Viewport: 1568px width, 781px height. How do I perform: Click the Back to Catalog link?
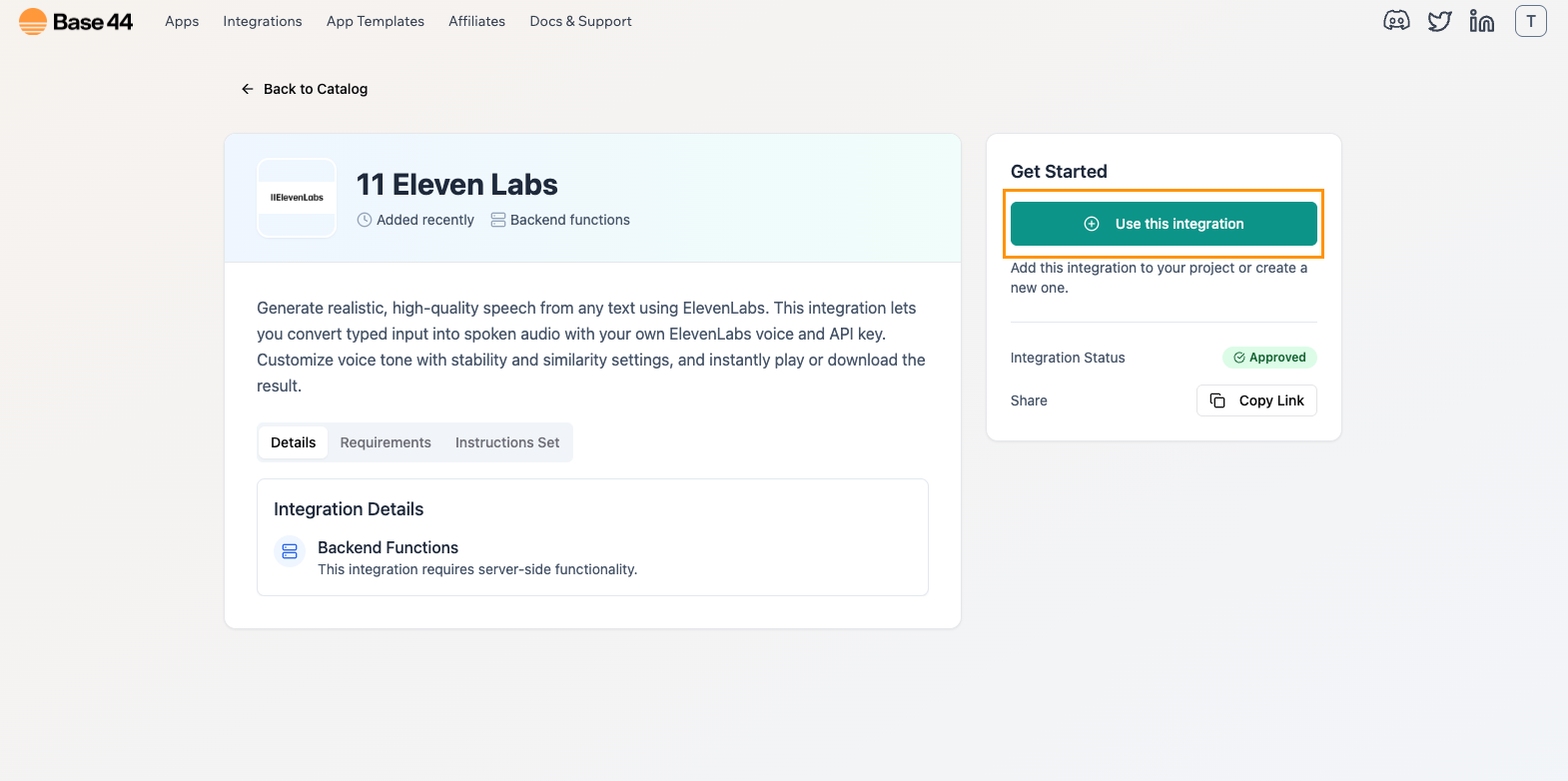(x=315, y=89)
